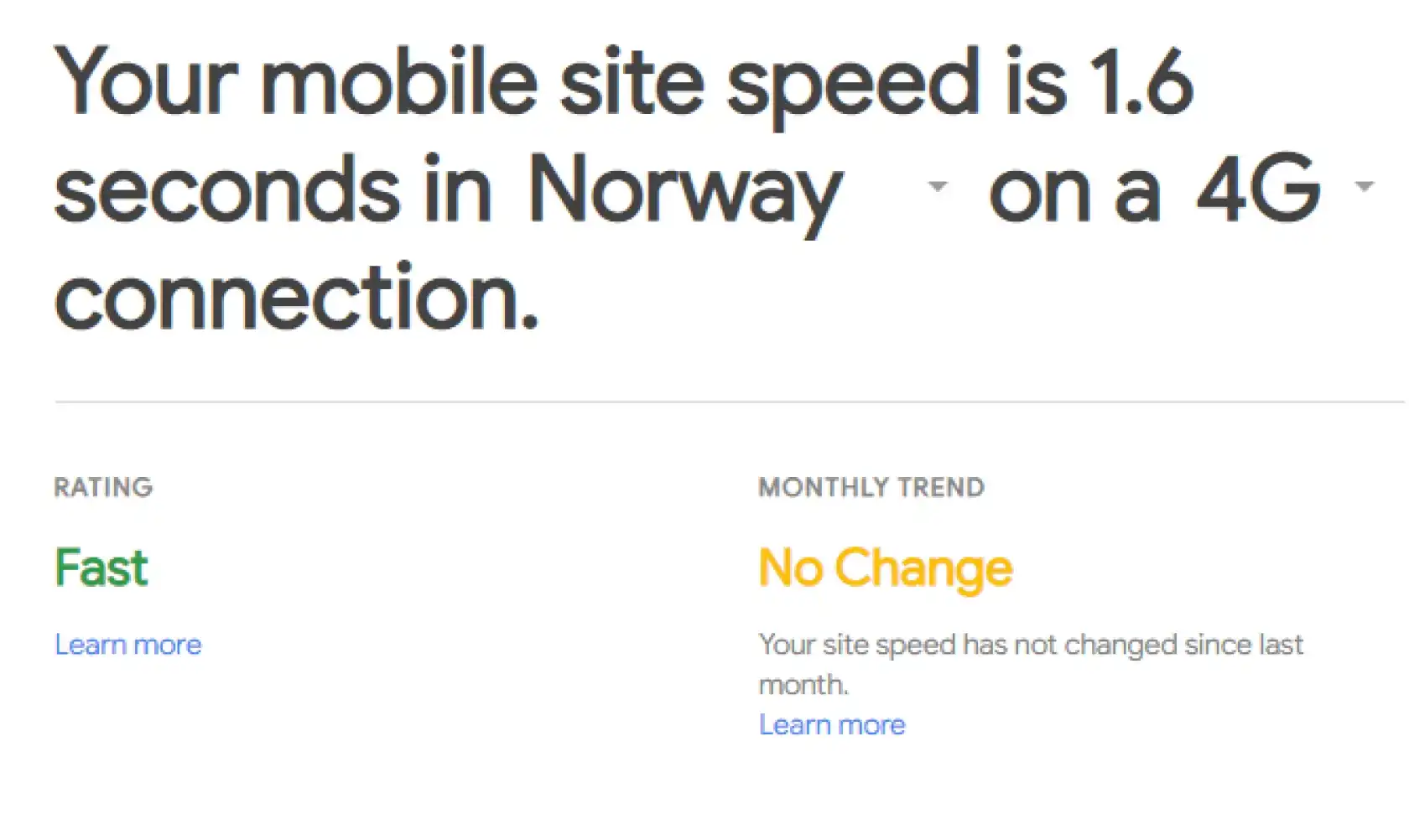Select the RATING section label
Image resolution: width=1409 pixels, height=840 pixels.
(103, 487)
